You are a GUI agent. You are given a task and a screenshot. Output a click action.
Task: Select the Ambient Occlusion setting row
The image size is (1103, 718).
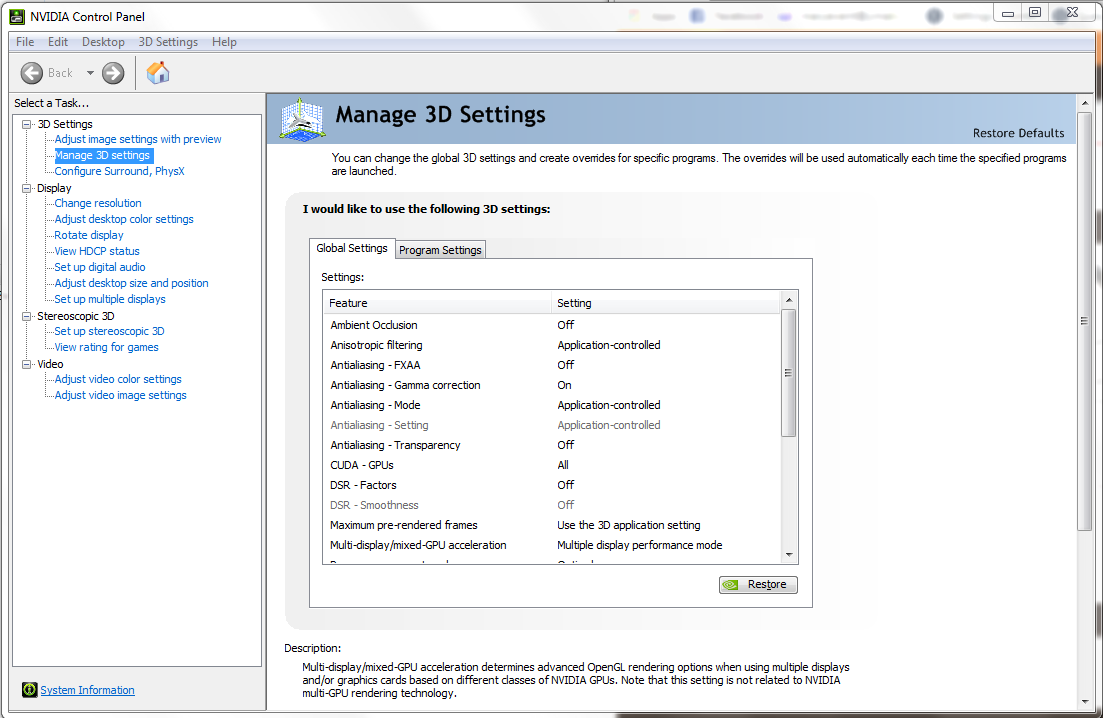(x=374, y=325)
